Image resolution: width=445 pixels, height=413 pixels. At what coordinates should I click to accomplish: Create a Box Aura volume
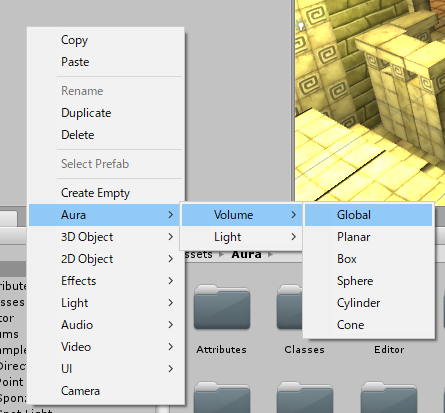pos(368,259)
